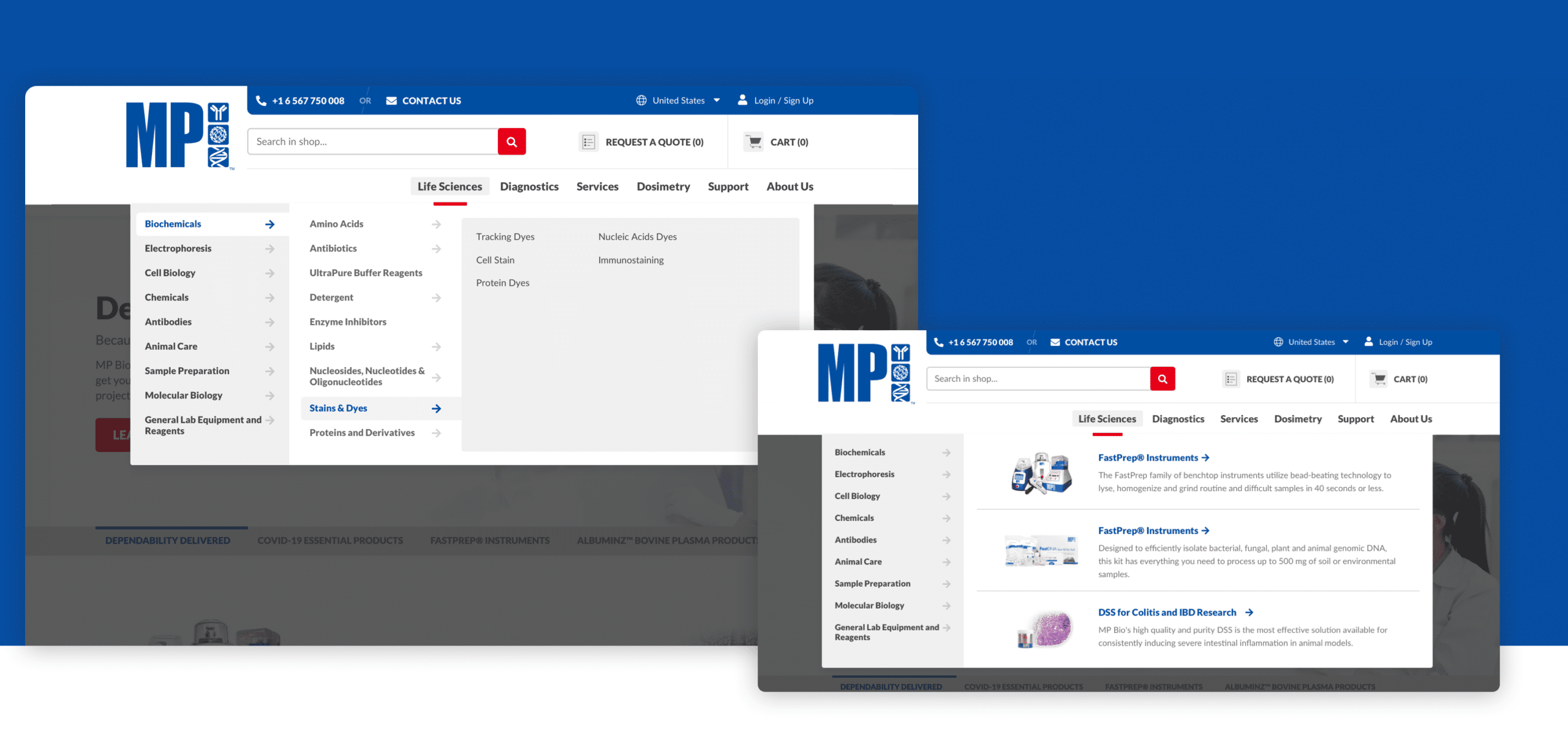The height and width of the screenshot is (738, 1568).
Task: Click the user icon in the right window header
Action: [x=1369, y=342]
